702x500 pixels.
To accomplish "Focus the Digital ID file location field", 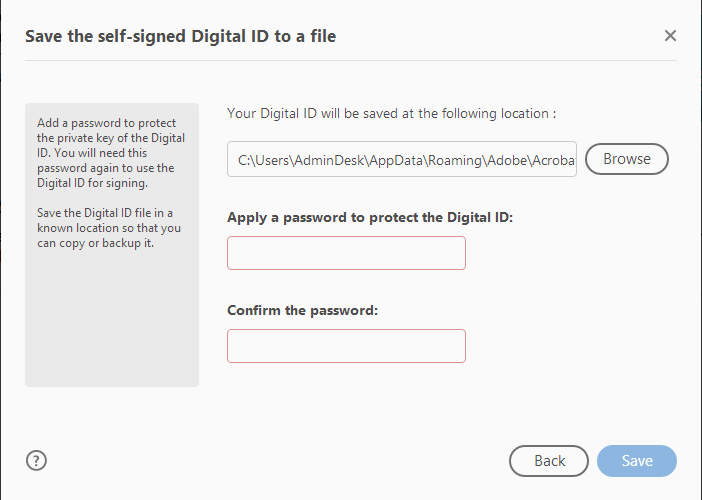I will 402,159.
